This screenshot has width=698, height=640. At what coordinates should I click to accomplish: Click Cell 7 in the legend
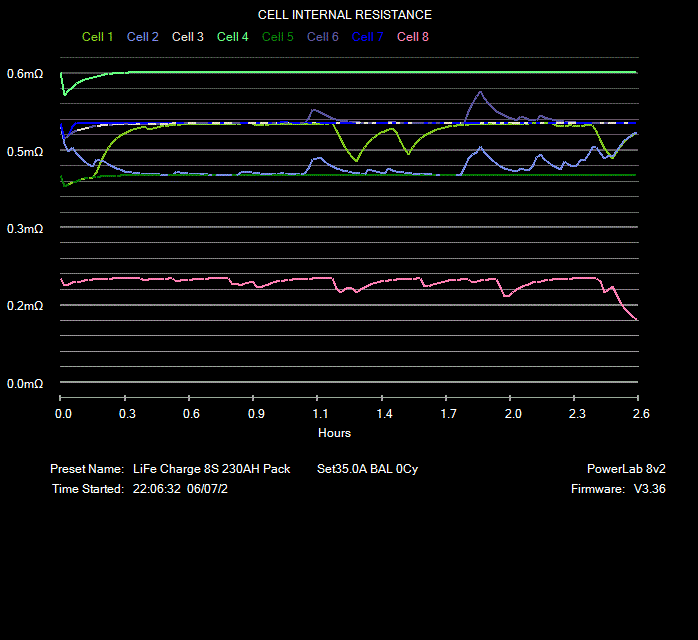pos(367,37)
